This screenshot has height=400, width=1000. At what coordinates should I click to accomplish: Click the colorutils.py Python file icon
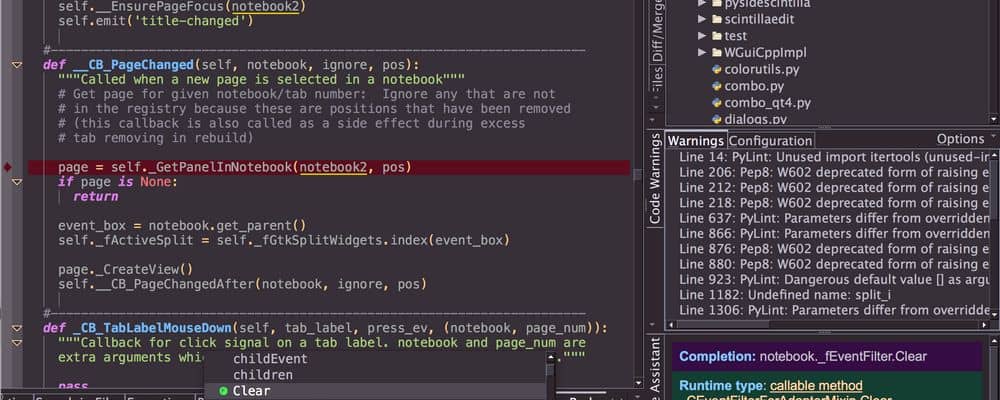[717, 69]
